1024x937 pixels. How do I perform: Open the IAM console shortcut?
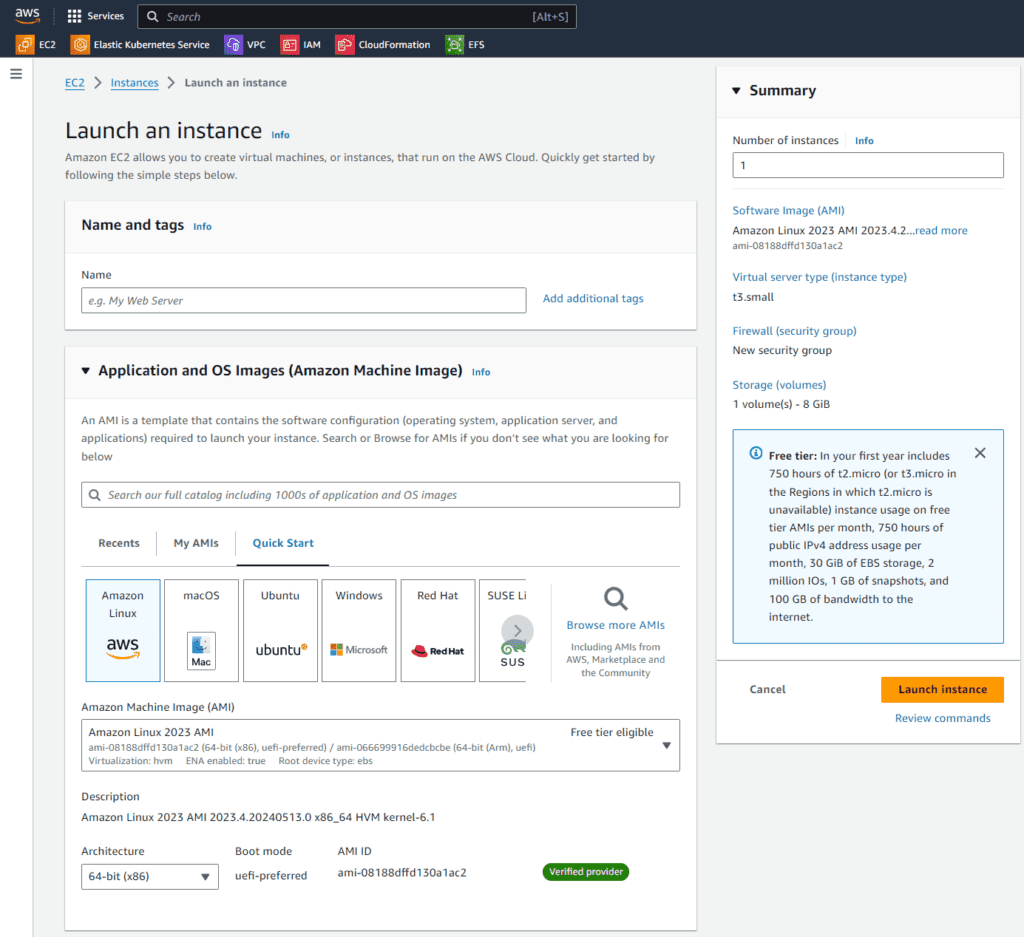point(301,44)
